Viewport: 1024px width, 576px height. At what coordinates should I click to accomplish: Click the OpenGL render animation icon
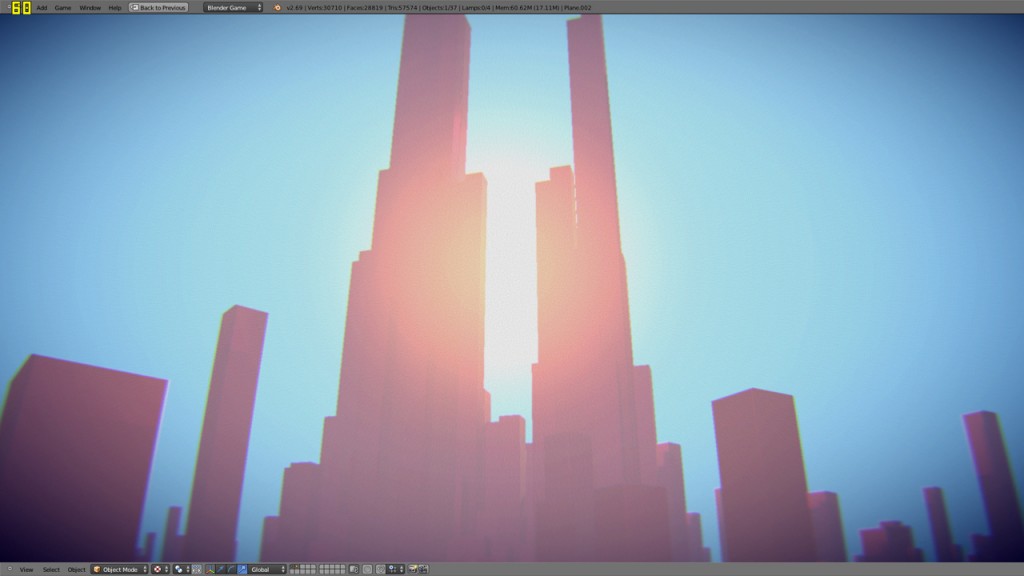425,568
